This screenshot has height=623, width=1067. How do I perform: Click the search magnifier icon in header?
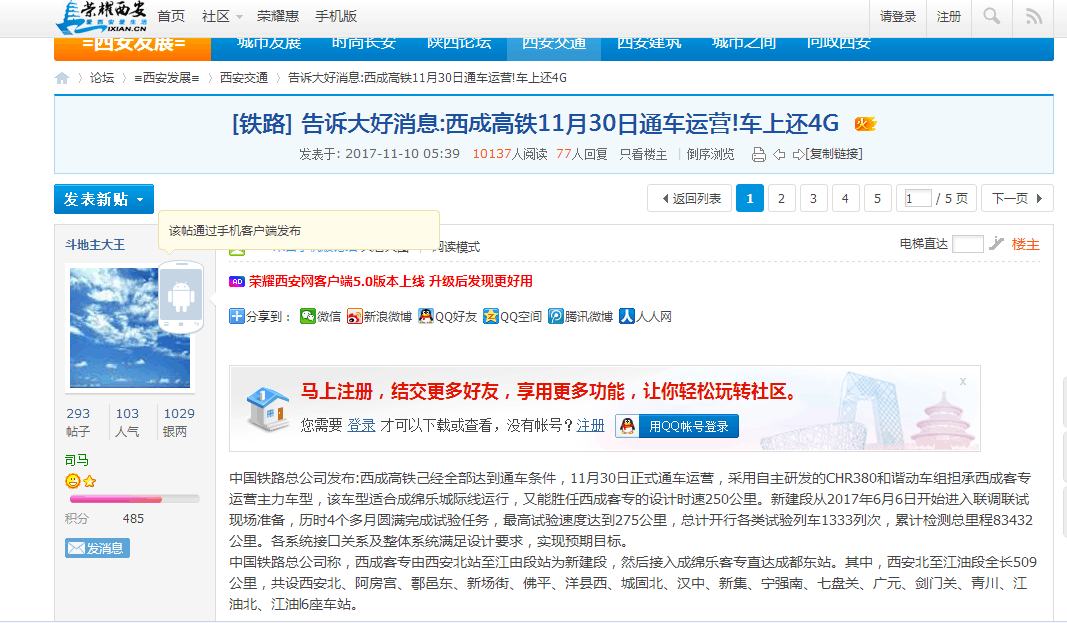tap(991, 16)
